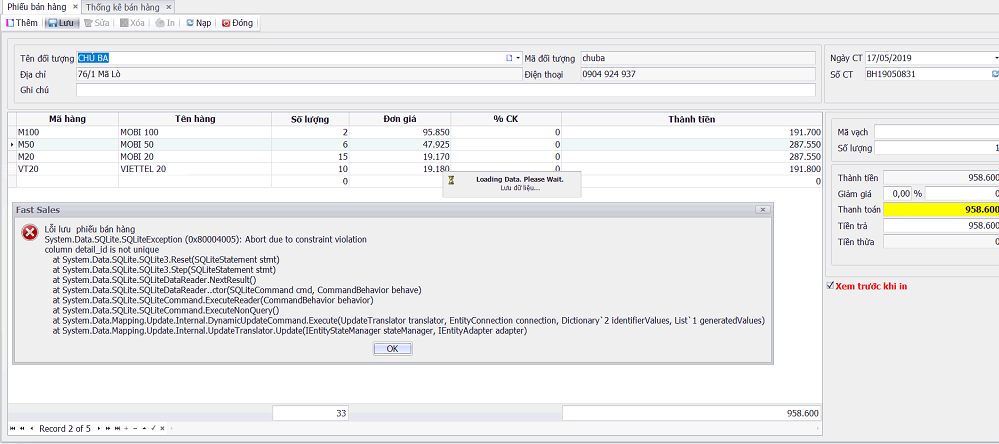Click the Mã hàng column header
The width and height of the screenshot is (999, 444).
[67, 119]
